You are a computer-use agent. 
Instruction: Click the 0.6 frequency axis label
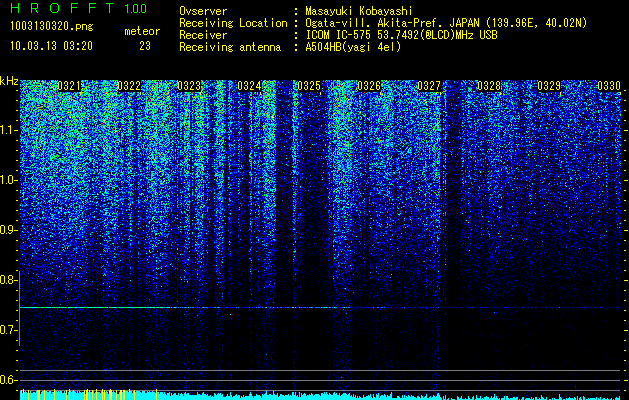pyautogui.click(x=8, y=380)
